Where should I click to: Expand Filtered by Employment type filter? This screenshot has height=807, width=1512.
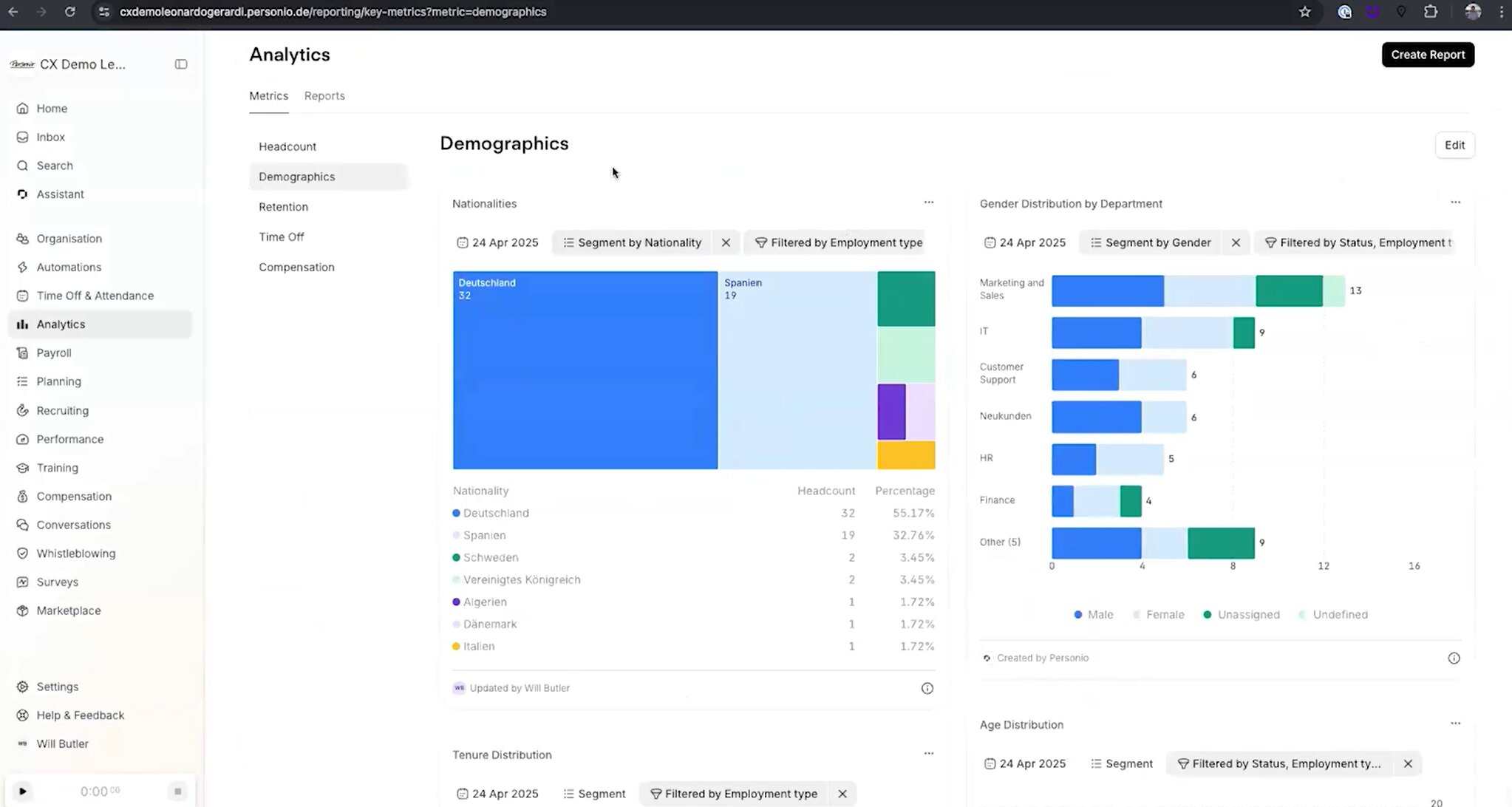pos(839,242)
